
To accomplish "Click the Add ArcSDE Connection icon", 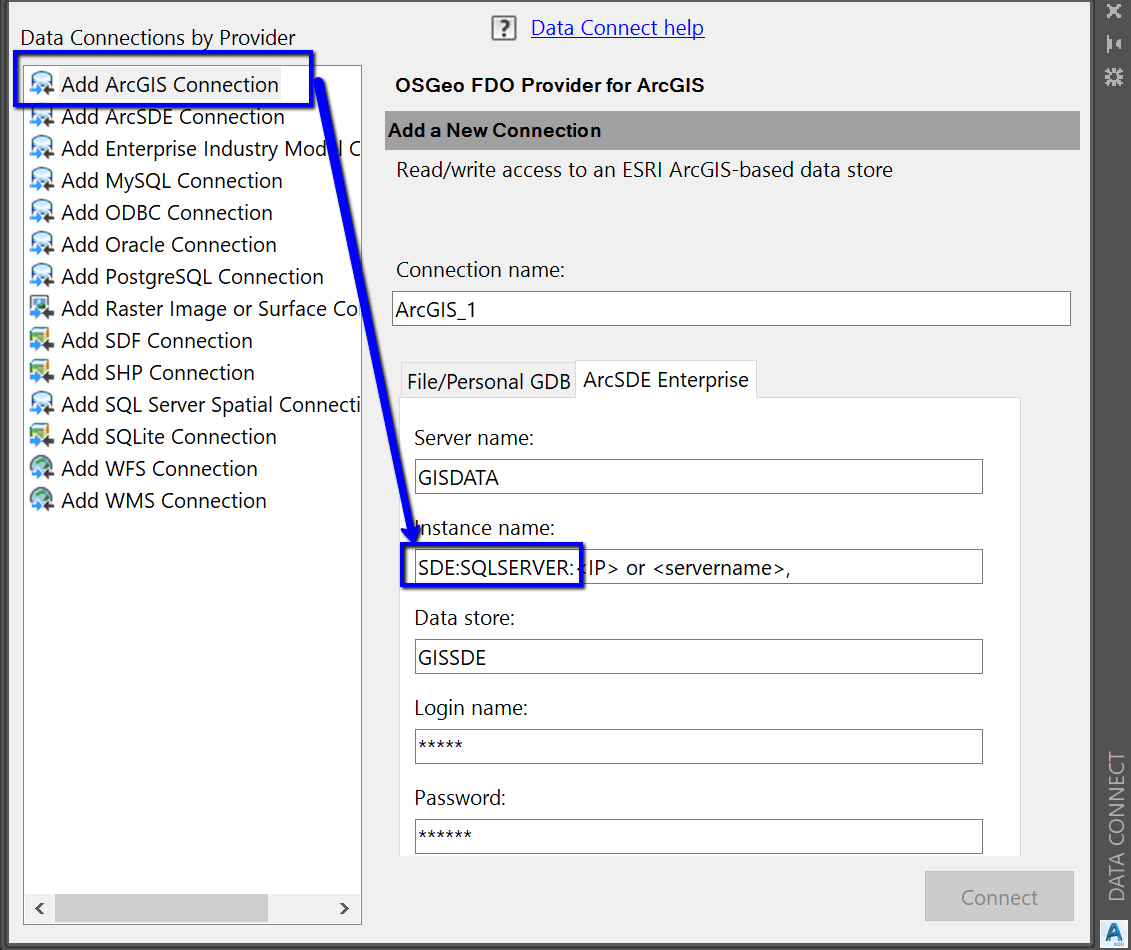I will point(42,116).
